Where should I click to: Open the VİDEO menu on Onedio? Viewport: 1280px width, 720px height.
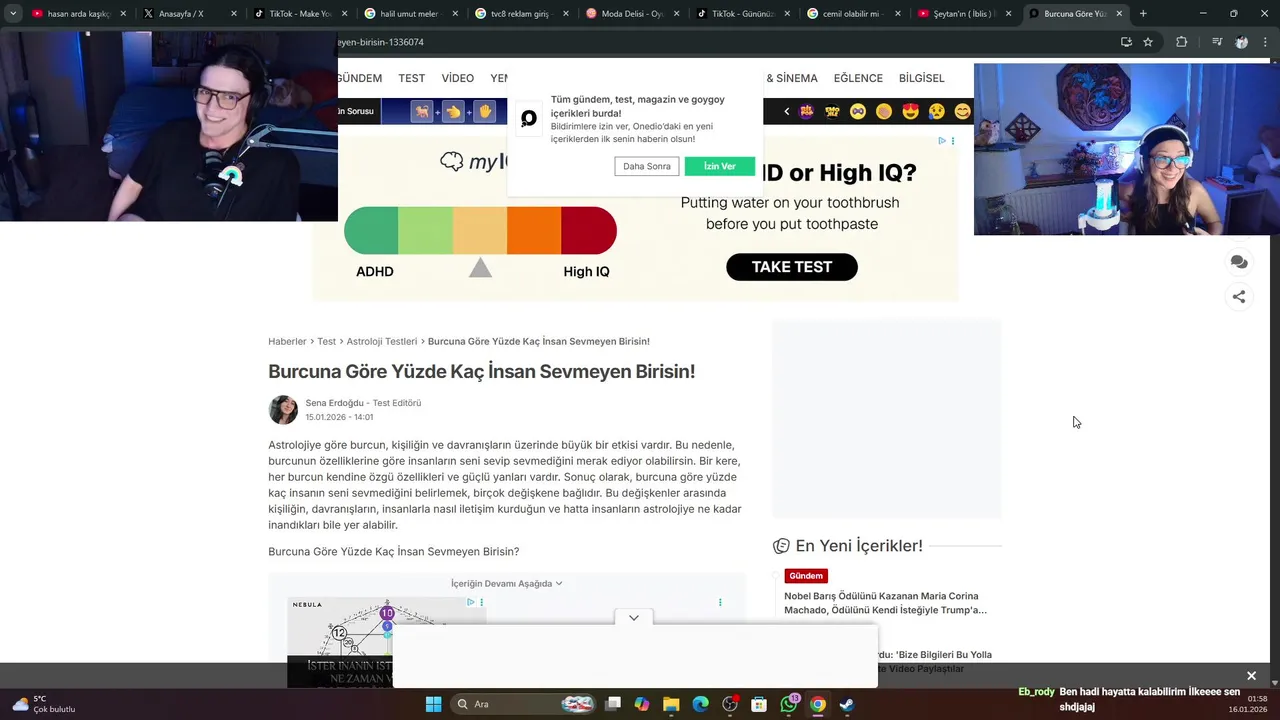click(458, 78)
